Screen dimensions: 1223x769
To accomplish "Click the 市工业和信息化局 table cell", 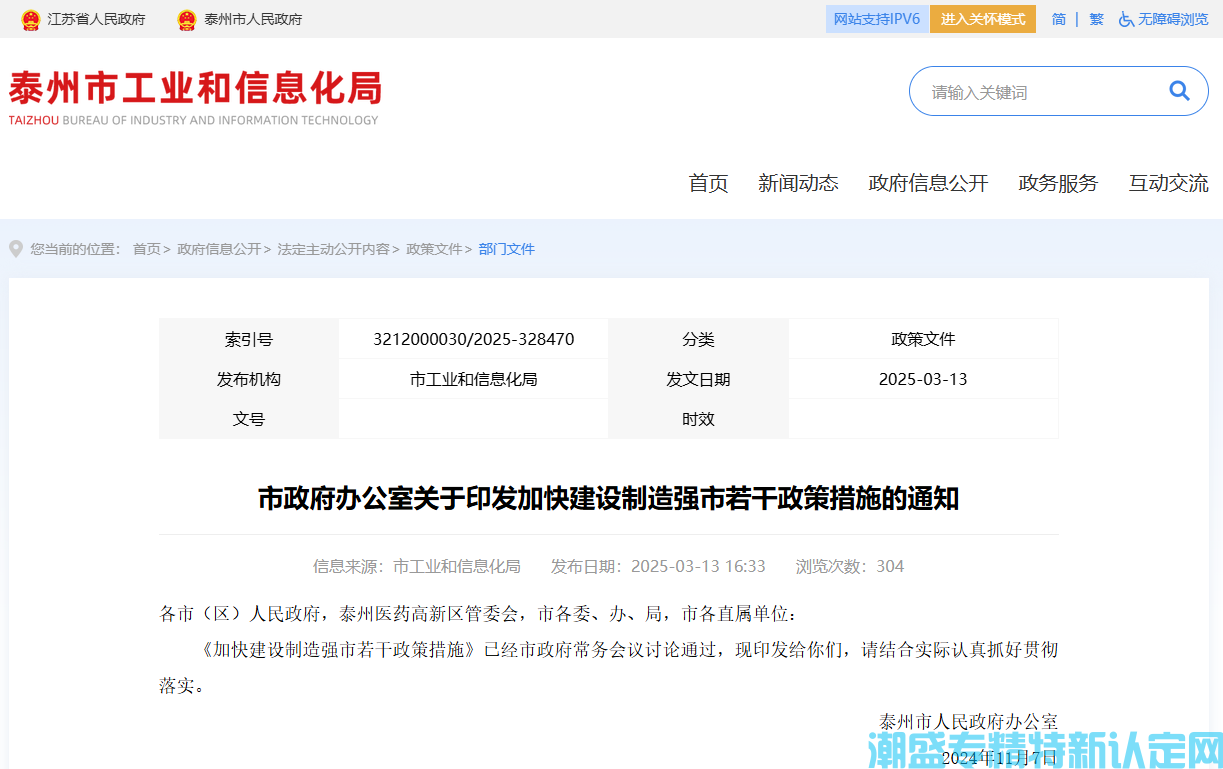I will (473, 379).
